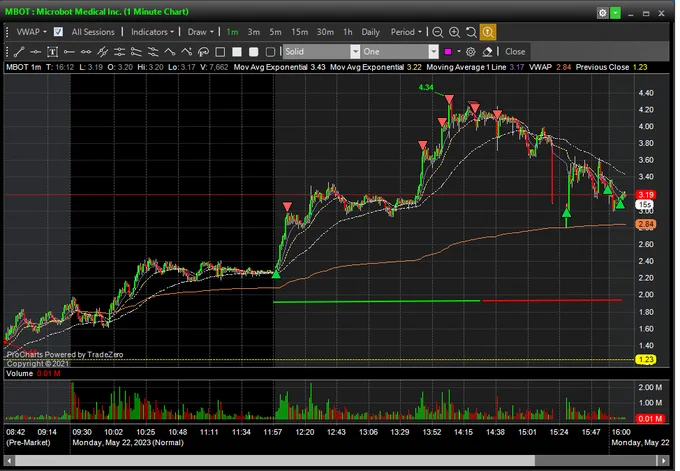
Task: Click the magenta line color swatch
Action: [448, 52]
